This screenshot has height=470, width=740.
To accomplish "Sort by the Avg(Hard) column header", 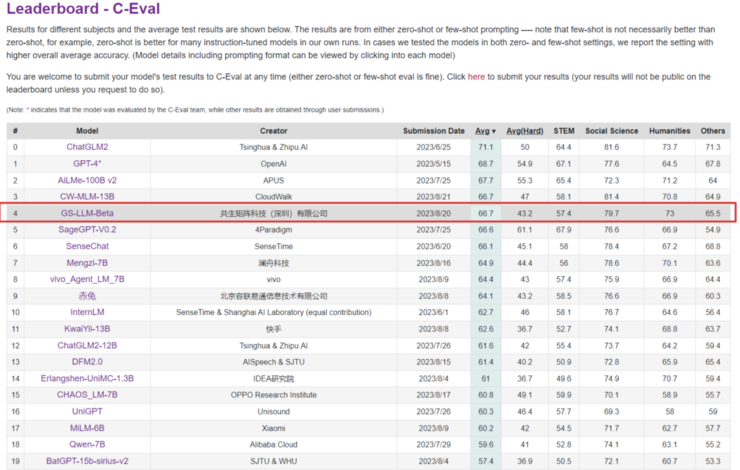I will (525, 131).
